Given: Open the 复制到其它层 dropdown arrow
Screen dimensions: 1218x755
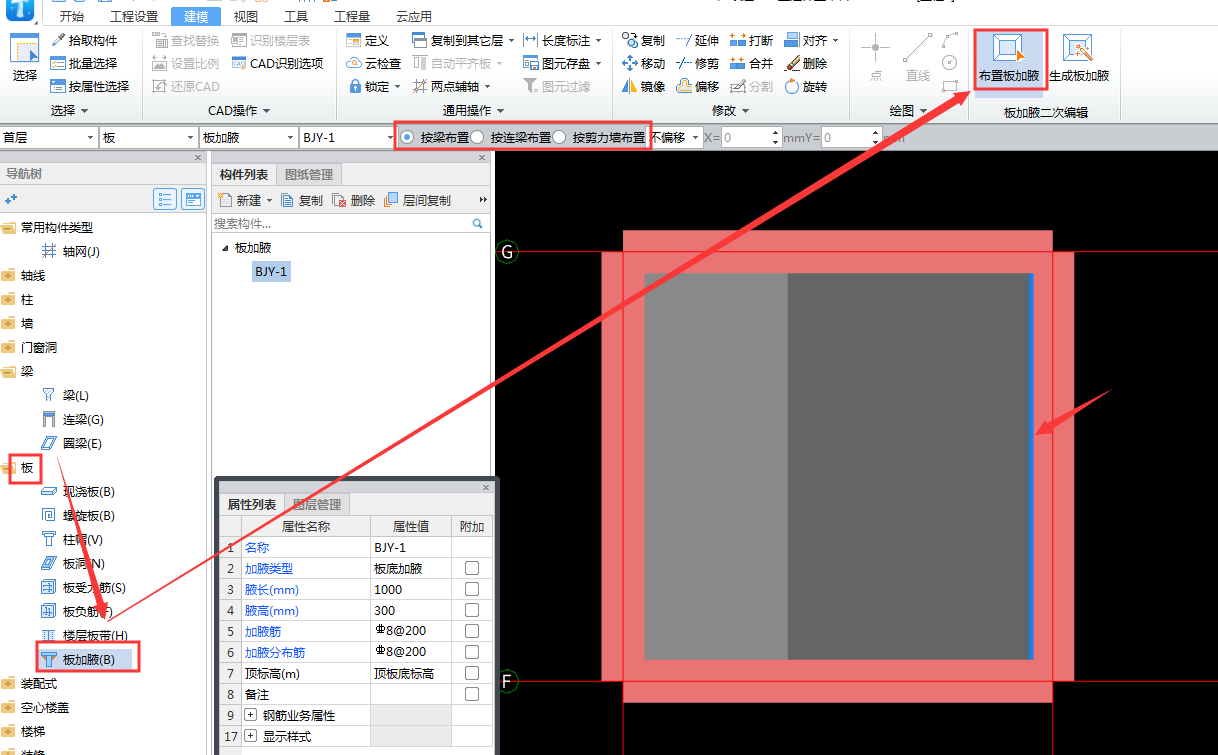Looking at the screenshot, I should click(x=511, y=40).
